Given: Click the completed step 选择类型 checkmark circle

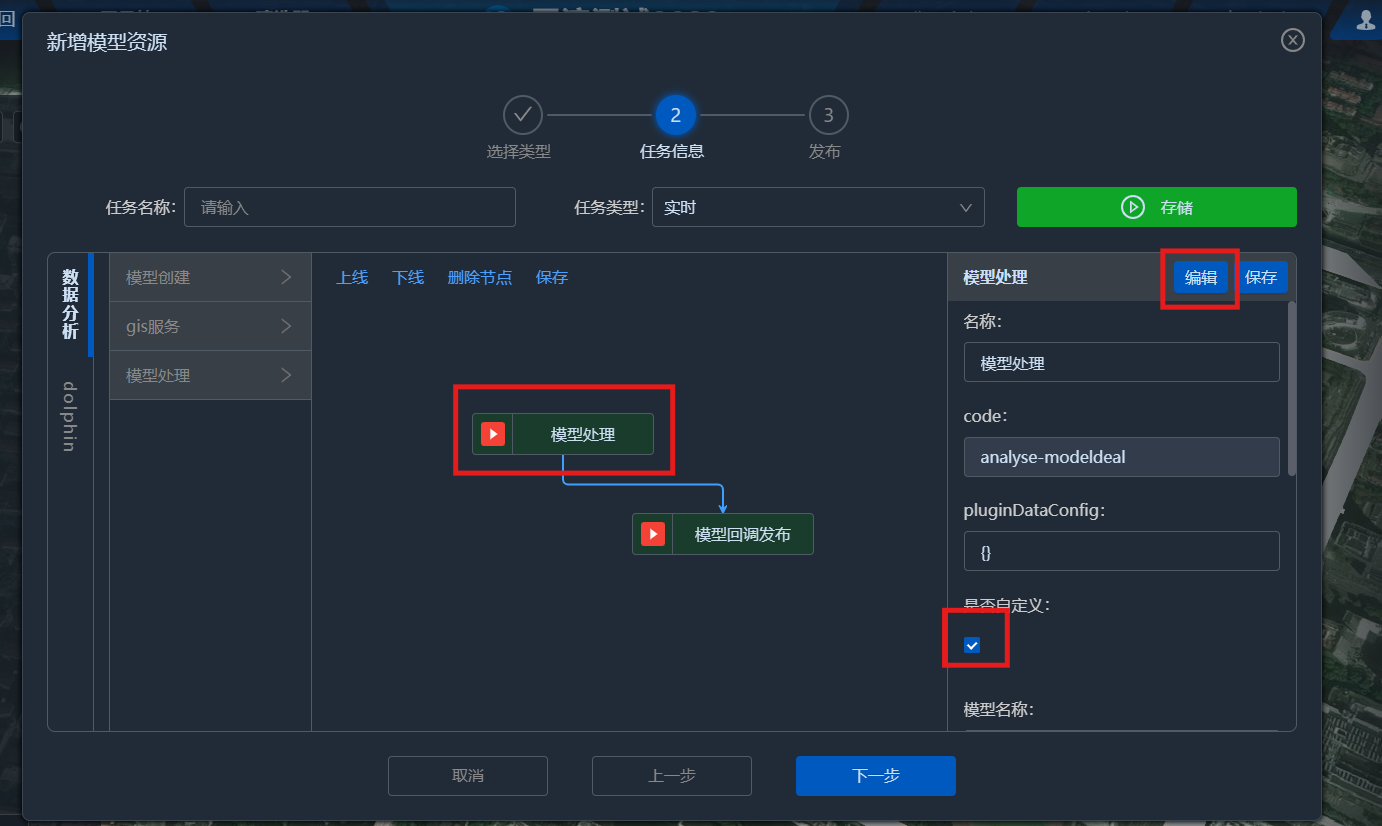Looking at the screenshot, I should point(523,116).
